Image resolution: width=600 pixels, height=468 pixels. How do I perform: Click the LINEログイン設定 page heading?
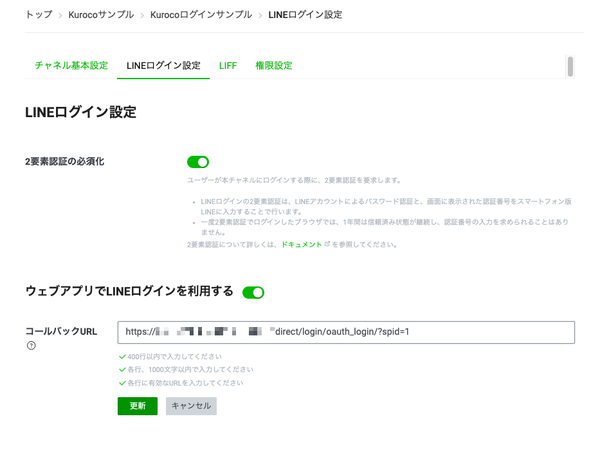(81, 112)
